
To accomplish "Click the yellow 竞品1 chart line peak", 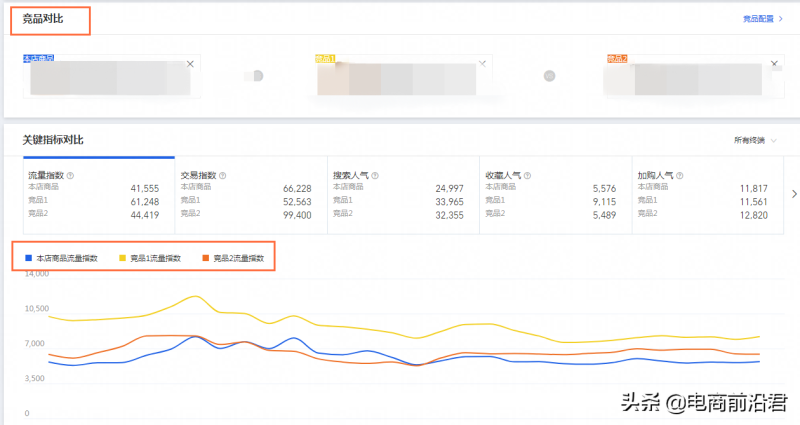I will [195, 296].
